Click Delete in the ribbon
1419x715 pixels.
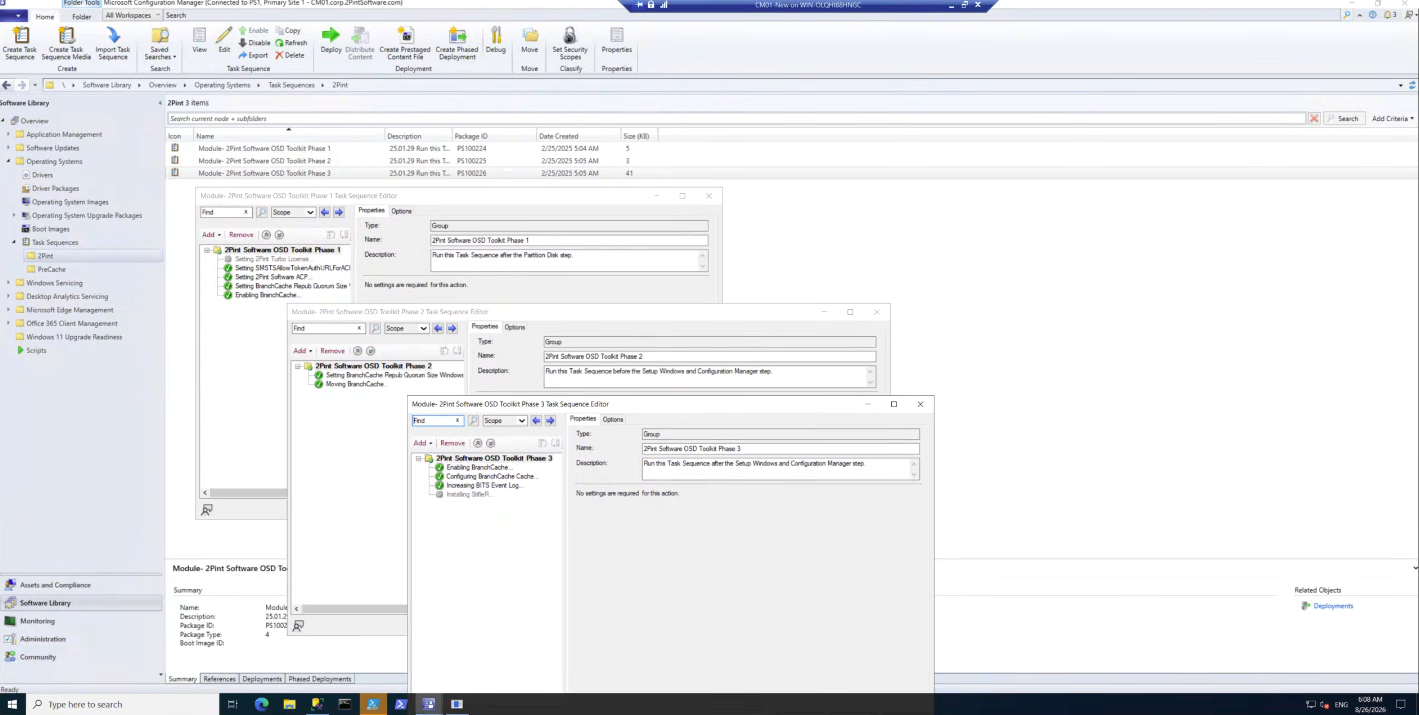(x=290, y=55)
